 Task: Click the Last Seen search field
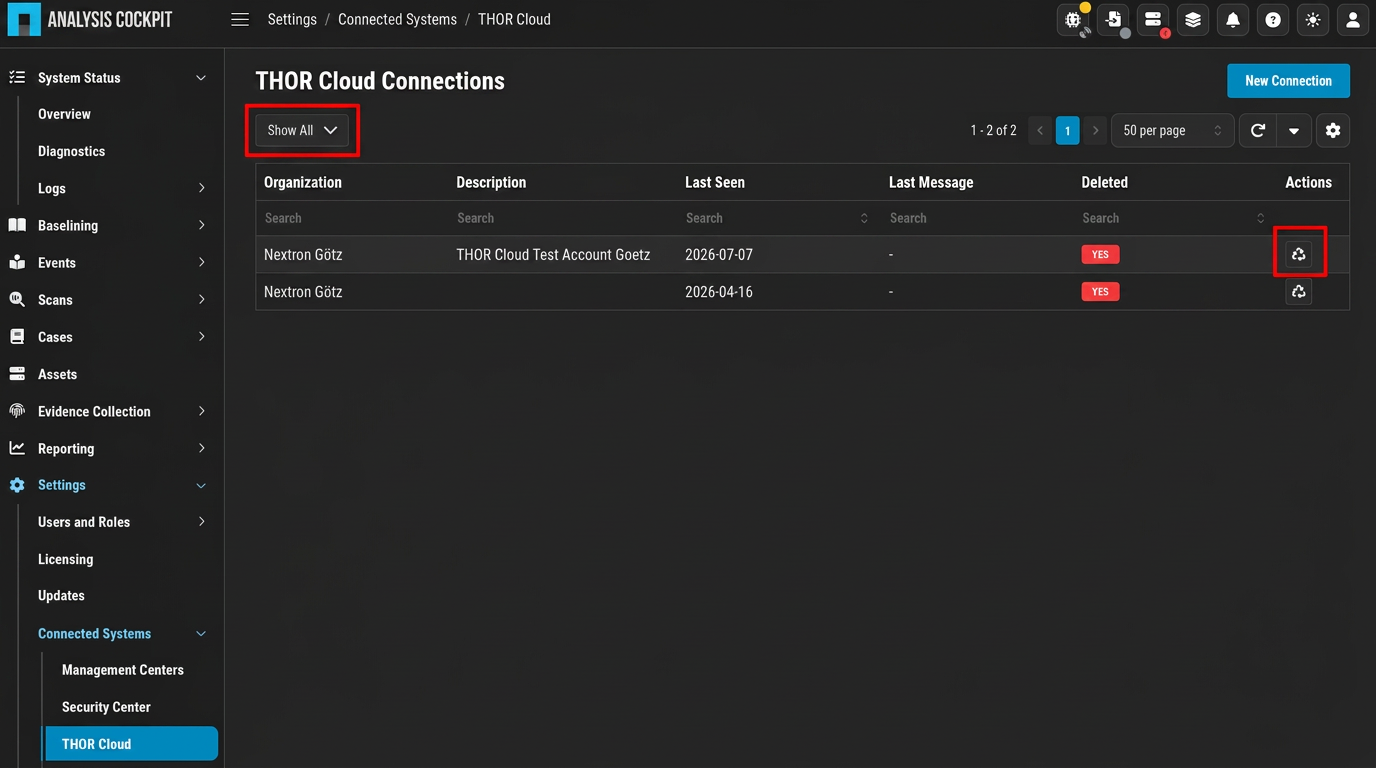pyautogui.click(x=770, y=218)
